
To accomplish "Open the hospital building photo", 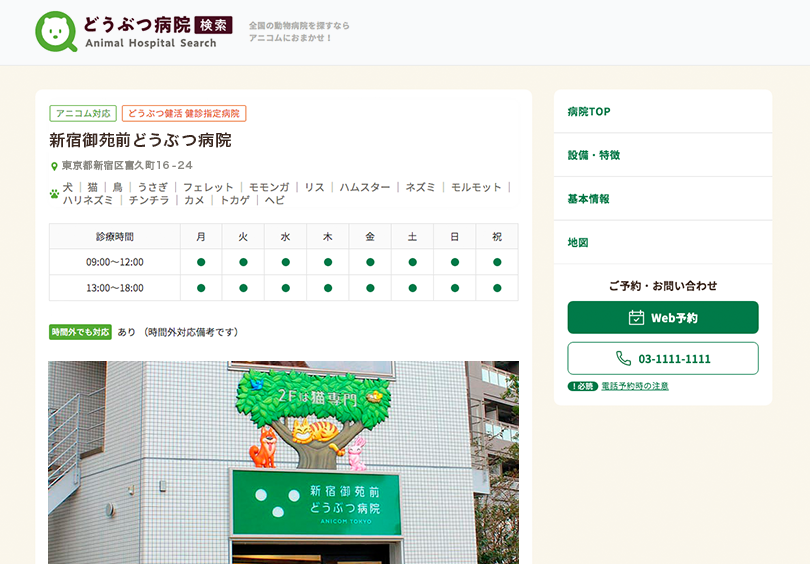I will point(283,462).
